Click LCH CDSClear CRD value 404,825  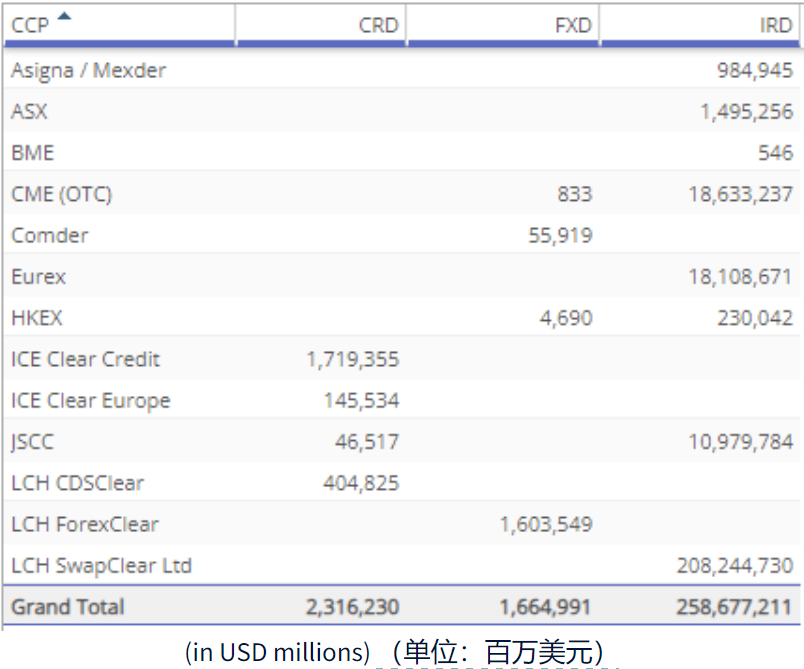coord(361,483)
